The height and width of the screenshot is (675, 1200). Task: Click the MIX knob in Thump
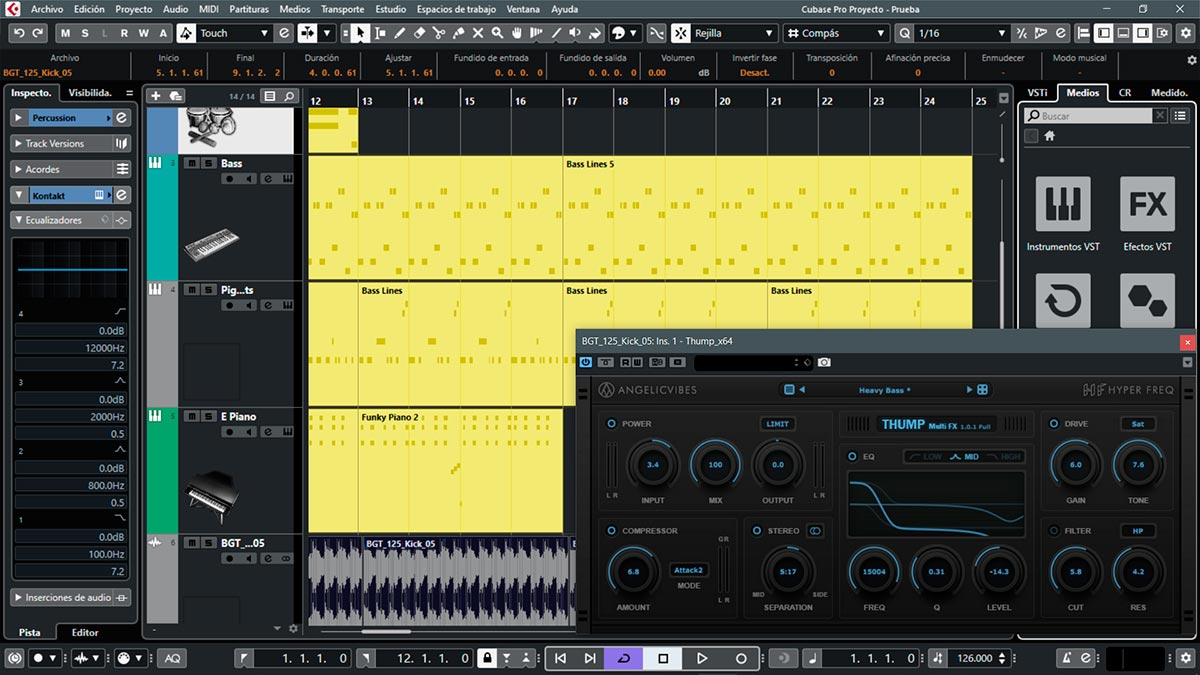pyautogui.click(x=715, y=465)
